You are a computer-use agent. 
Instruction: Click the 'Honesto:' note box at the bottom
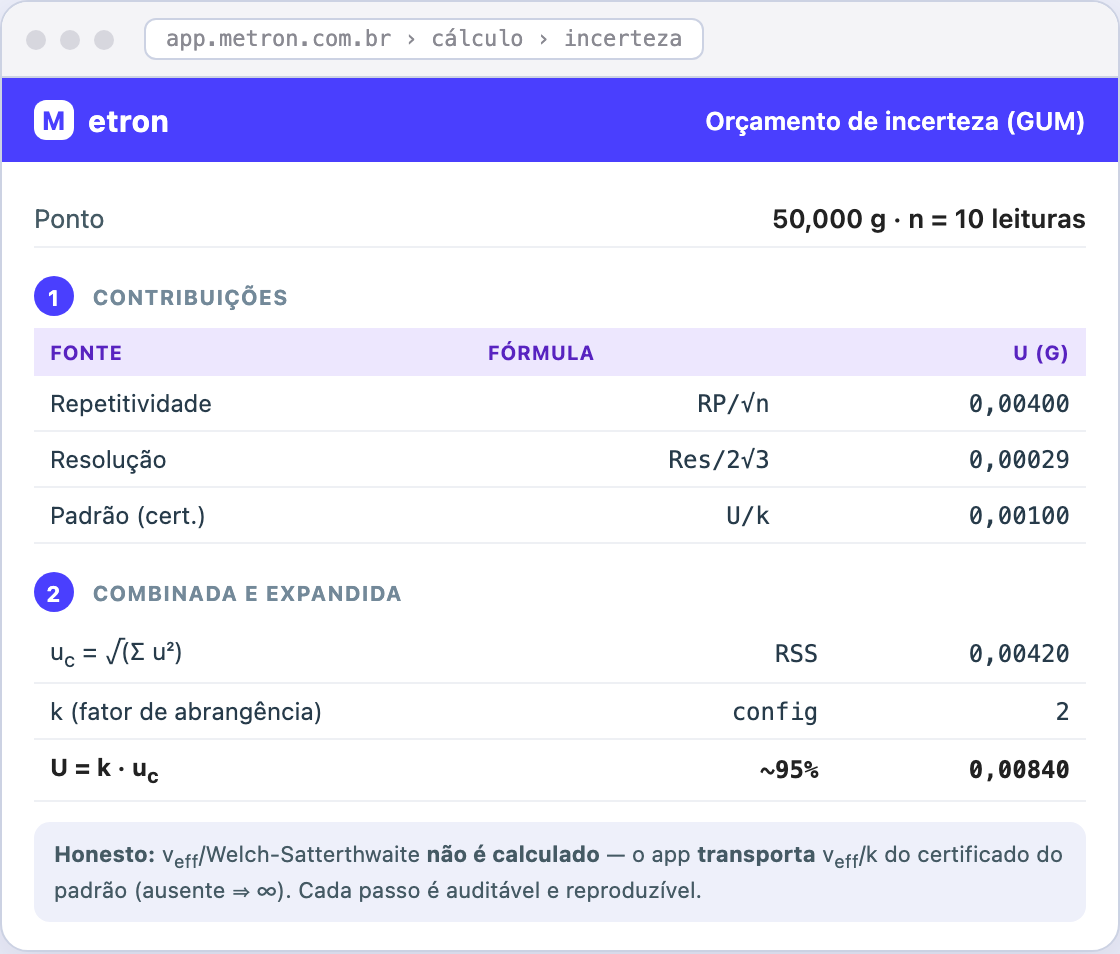[560, 872]
